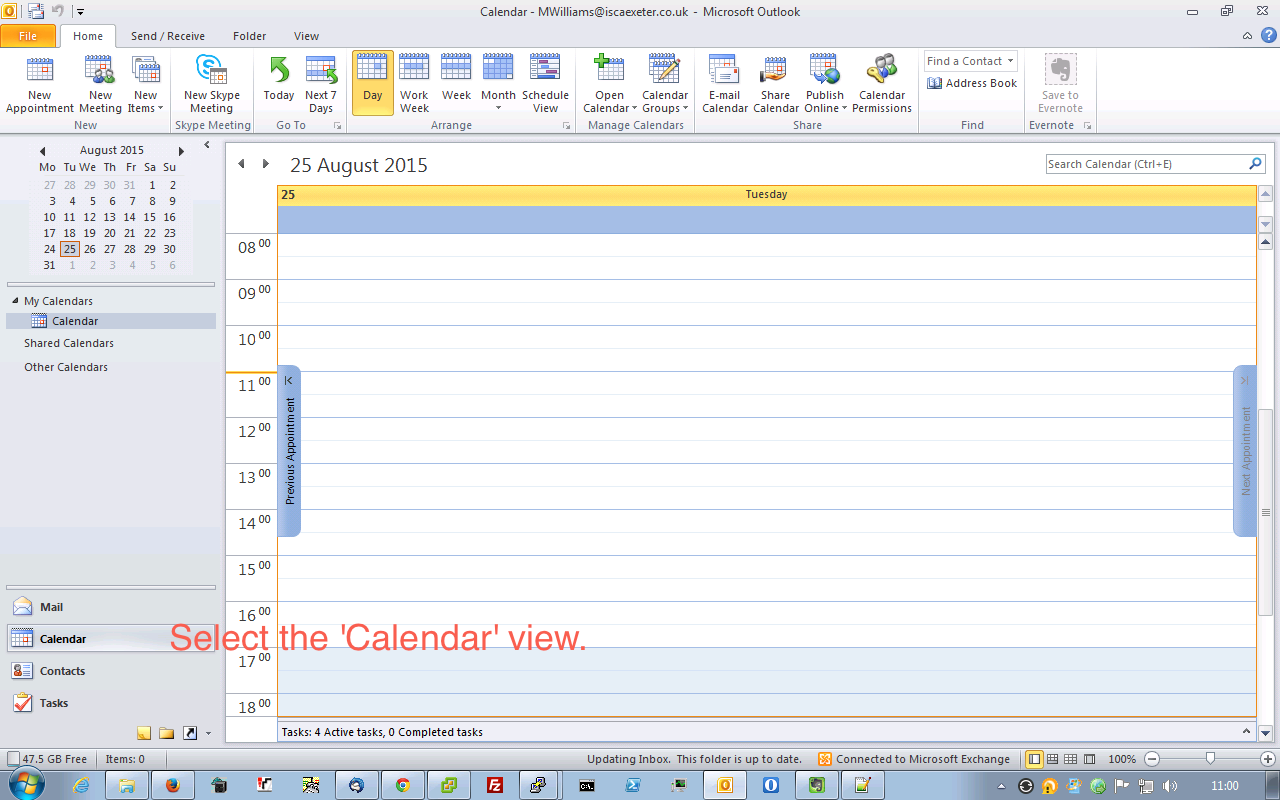This screenshot has width=1280, height=800.
Task: Click the E-mail Calendar button
Action: click(x=725, y=84)
